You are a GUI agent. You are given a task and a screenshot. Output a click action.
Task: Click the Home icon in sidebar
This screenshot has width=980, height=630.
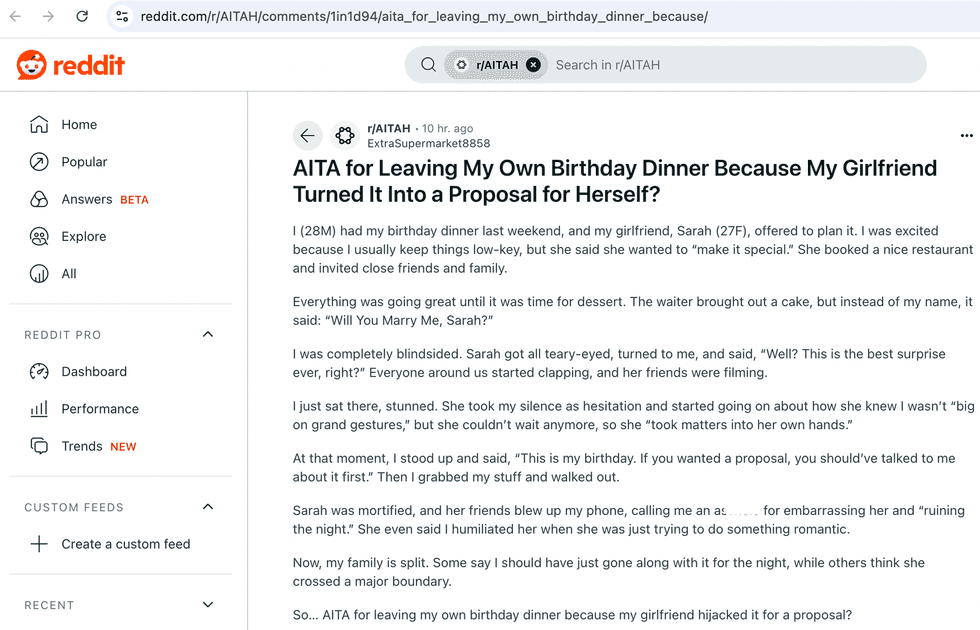coord(39,124)
